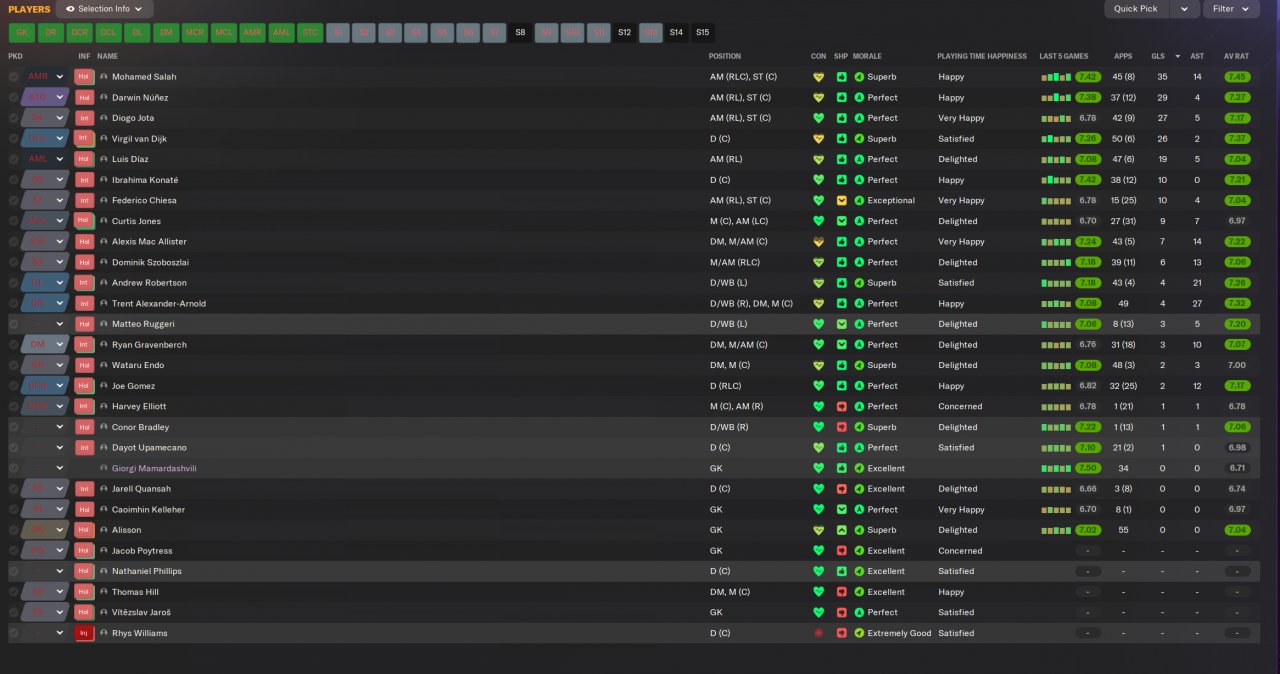Open Rhys Williams's position dropdown
The image size is (1280, 674).
(x=46, y=633)
